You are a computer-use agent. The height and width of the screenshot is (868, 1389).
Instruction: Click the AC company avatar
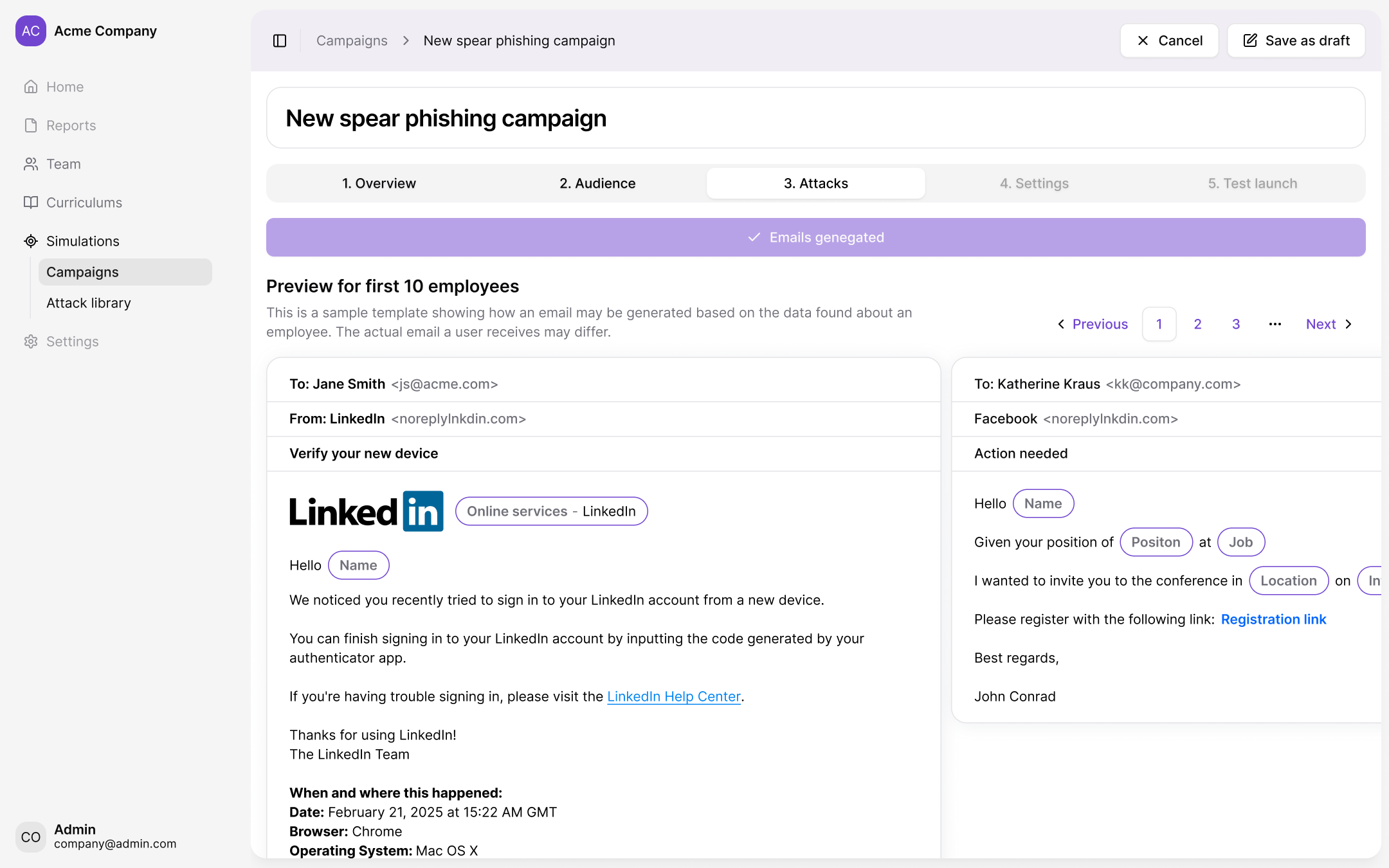(31, 31)
